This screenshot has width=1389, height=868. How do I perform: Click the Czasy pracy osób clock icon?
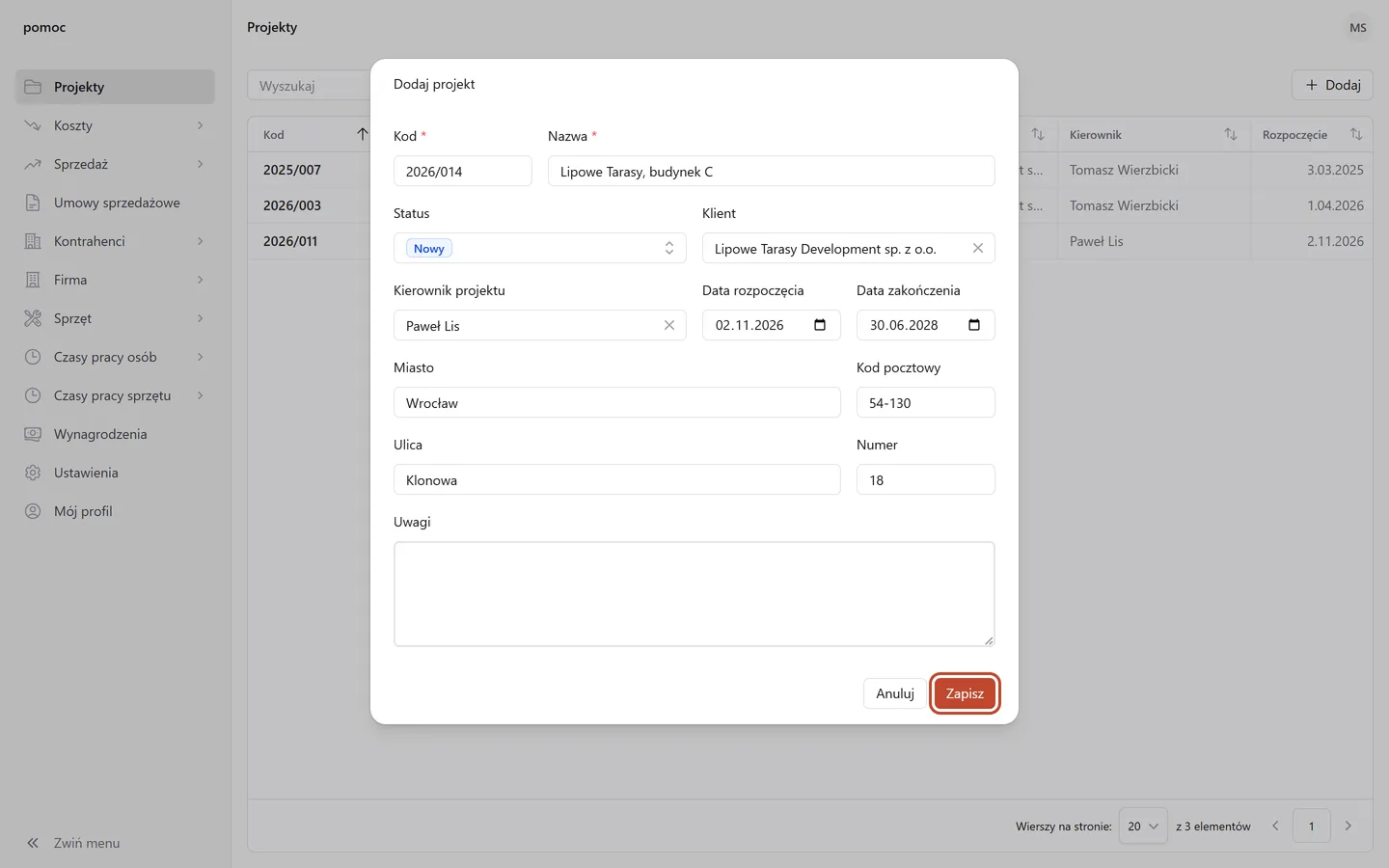pos(33,357)
